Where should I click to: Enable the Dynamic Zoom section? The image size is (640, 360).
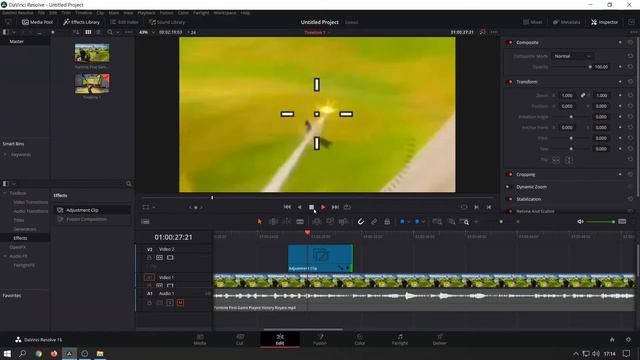508,187
